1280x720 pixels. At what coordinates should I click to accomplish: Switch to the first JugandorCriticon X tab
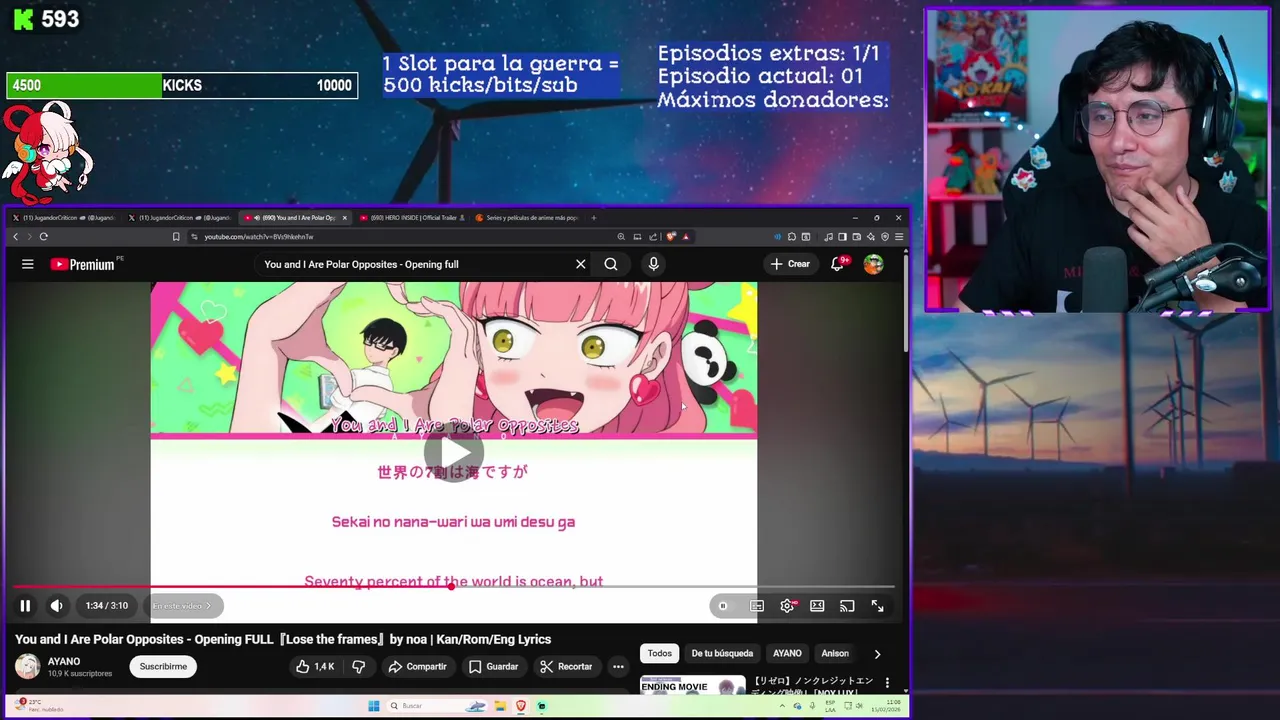point(65,217)
